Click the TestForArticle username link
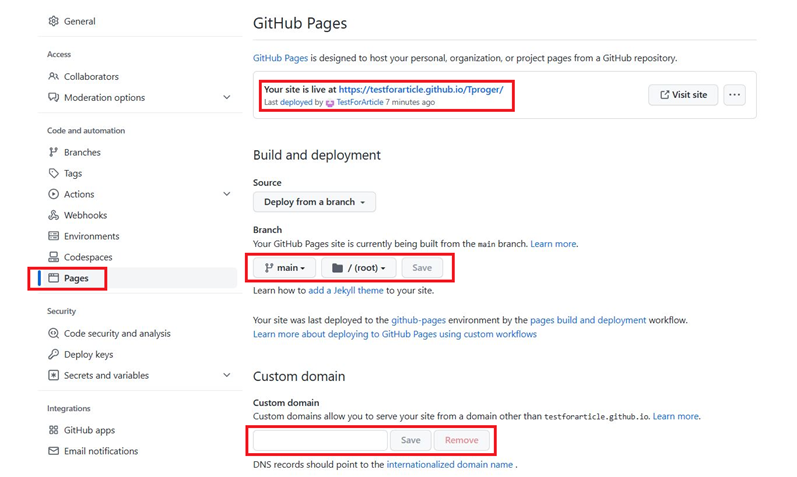Screen dimensions: 797x477 360,102
